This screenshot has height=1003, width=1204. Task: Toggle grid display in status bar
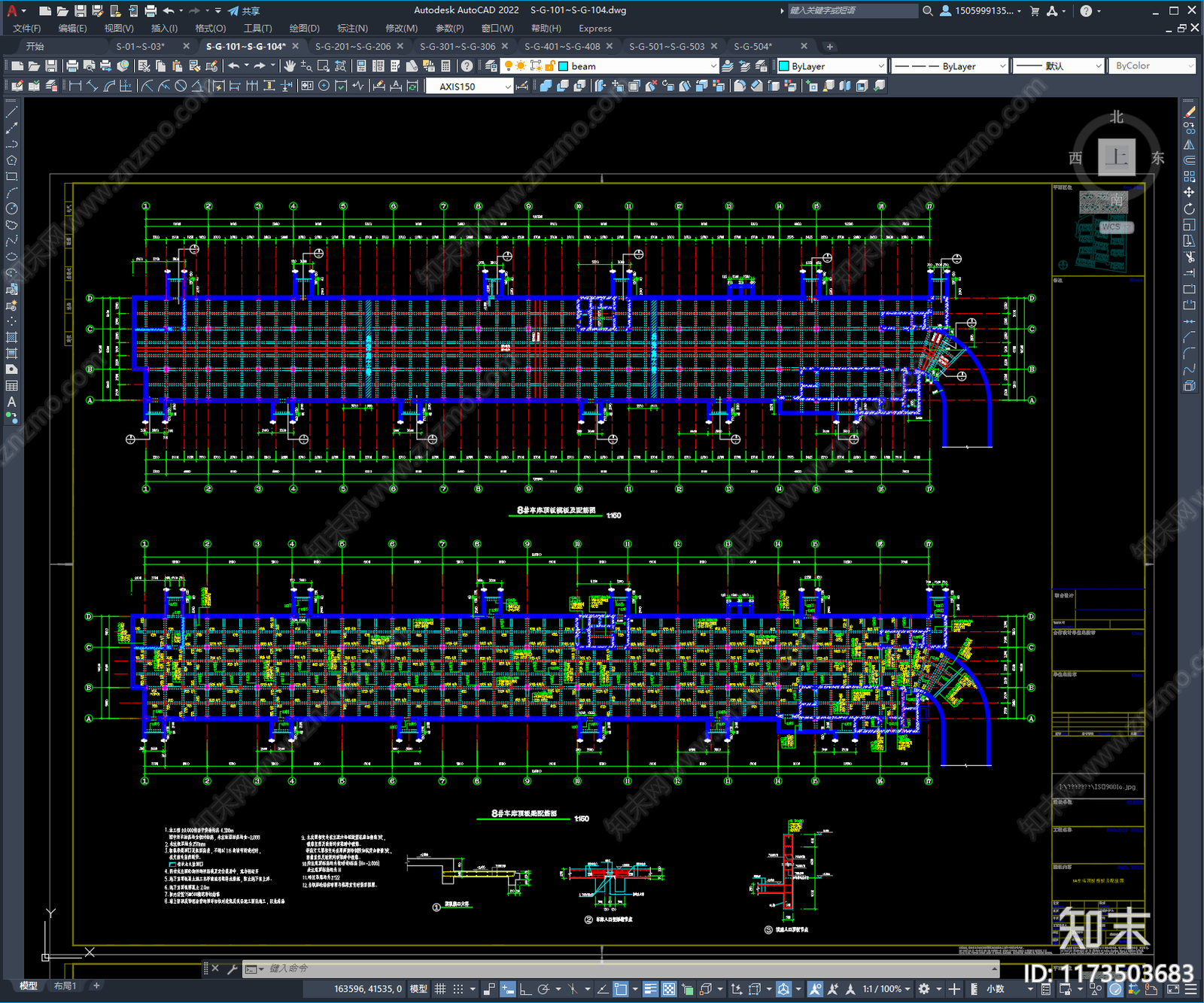click(x=440, y=989)
